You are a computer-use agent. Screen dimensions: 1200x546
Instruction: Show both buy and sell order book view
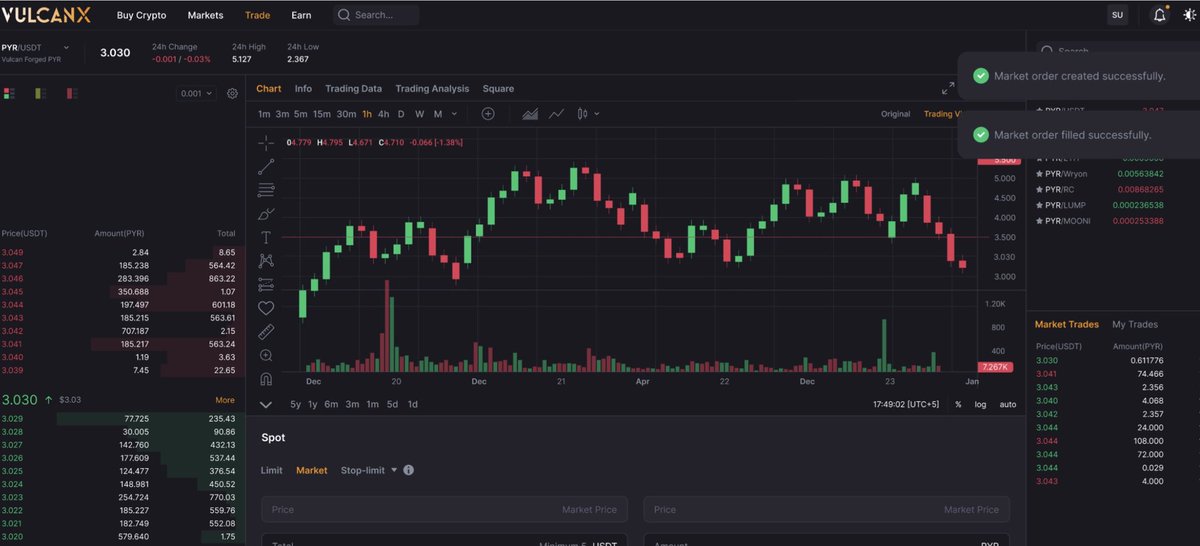coord(9,93)
